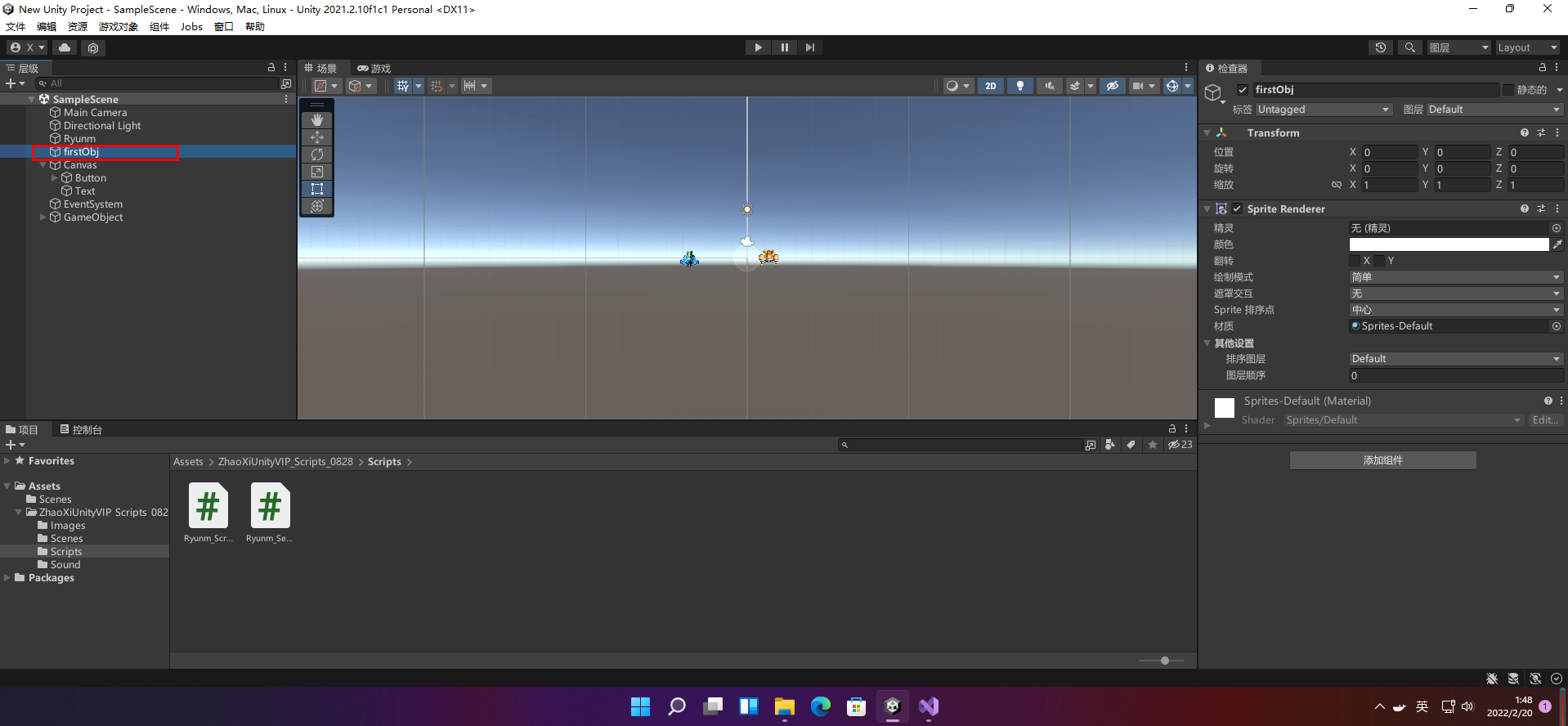This screenshot has width=1568, height=726.
Task: Click the order in layer field
Action: point(1456,375)
